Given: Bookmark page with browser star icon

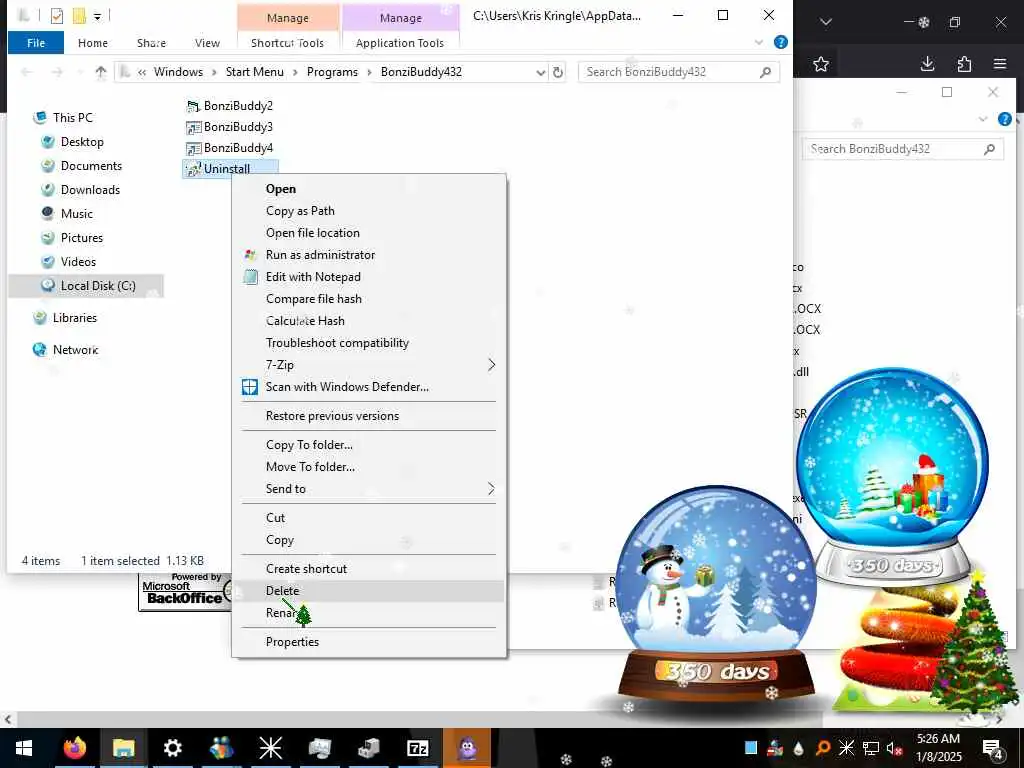Looking at the screenshot, I should pos(821,64).
